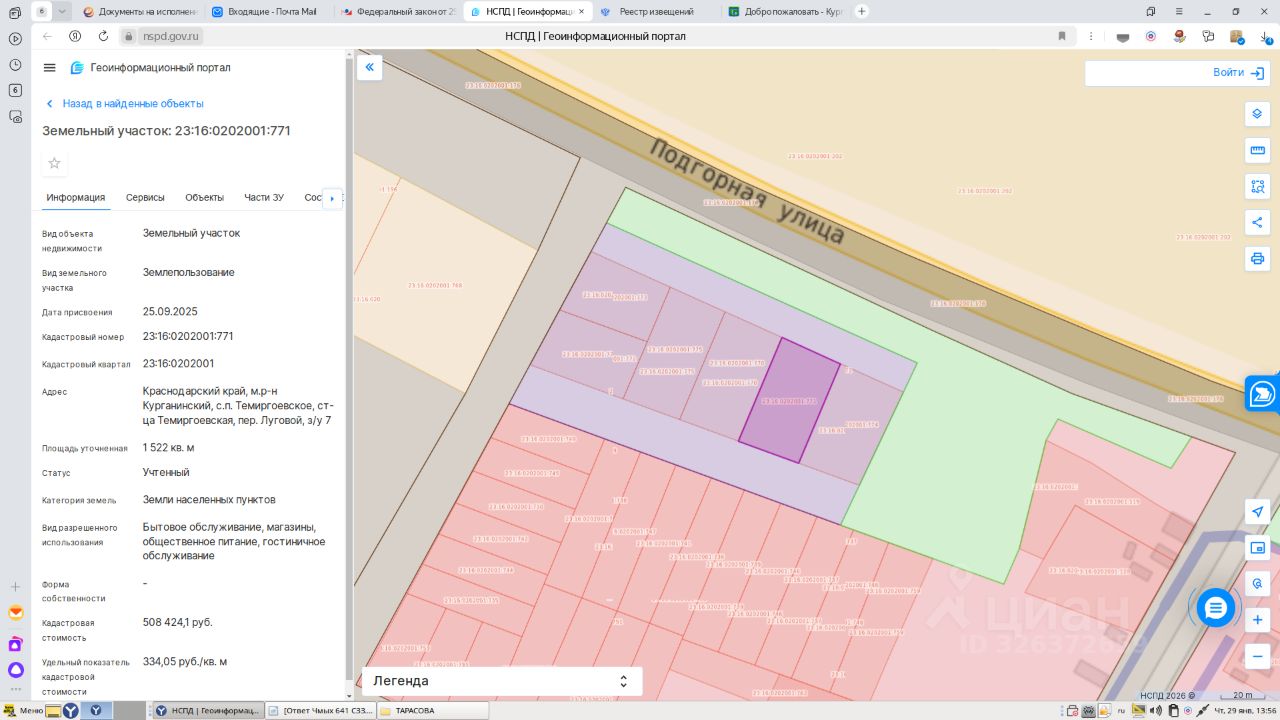This screenshot has width=1280, height=720.
Task: Locate my position on the map
Action: [x=1258, y=511]
